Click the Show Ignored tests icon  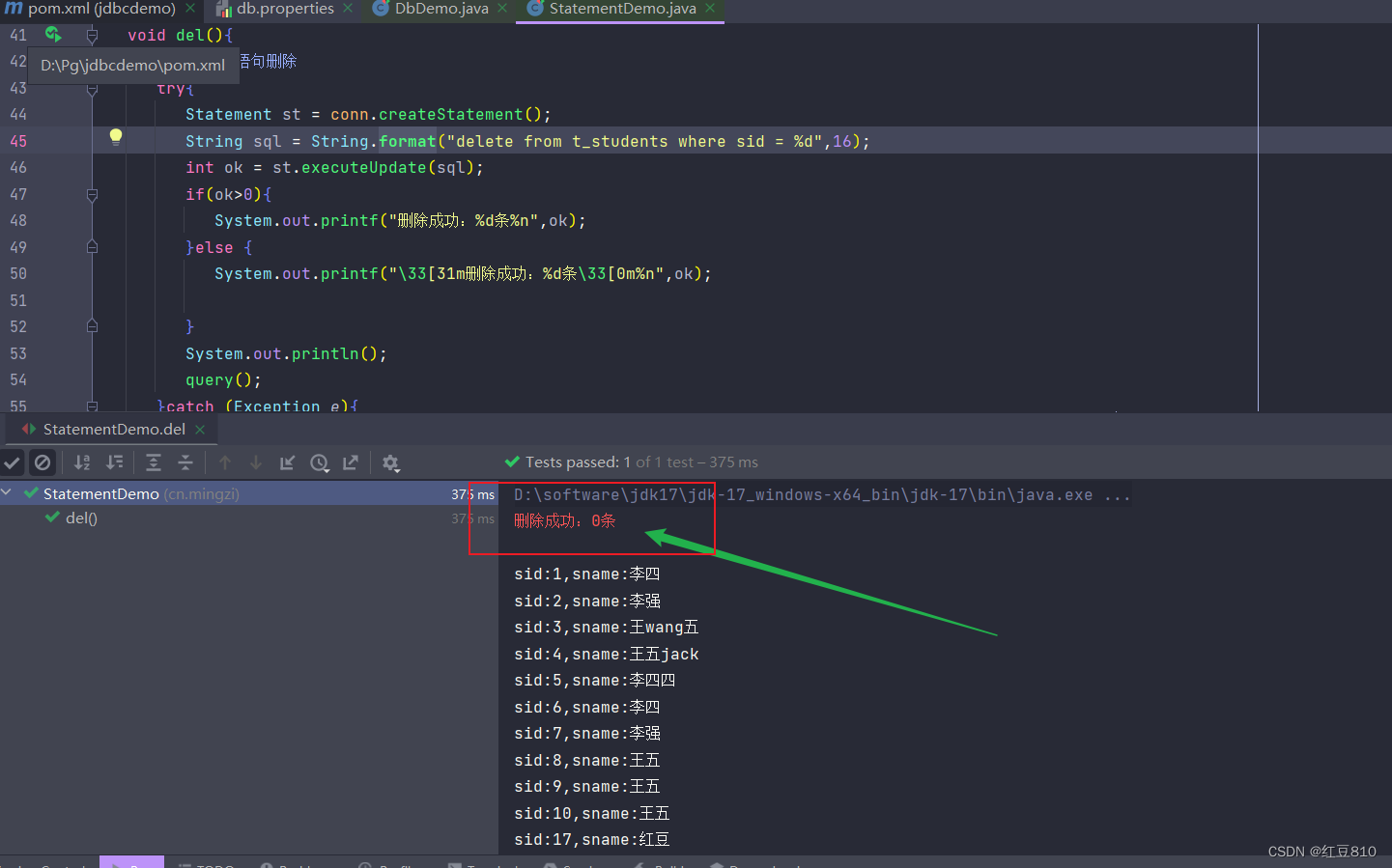click(43, 462)
